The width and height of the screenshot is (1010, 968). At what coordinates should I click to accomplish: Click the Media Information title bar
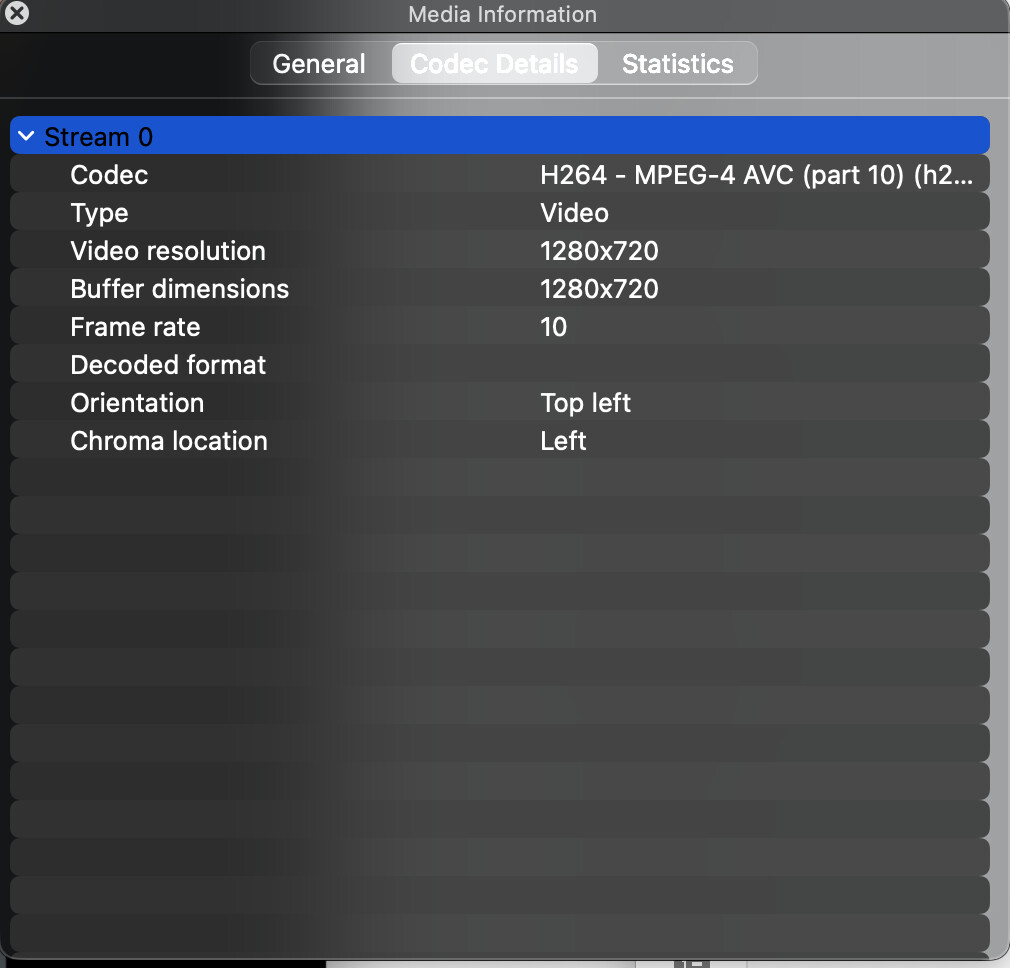pos(502,14)
